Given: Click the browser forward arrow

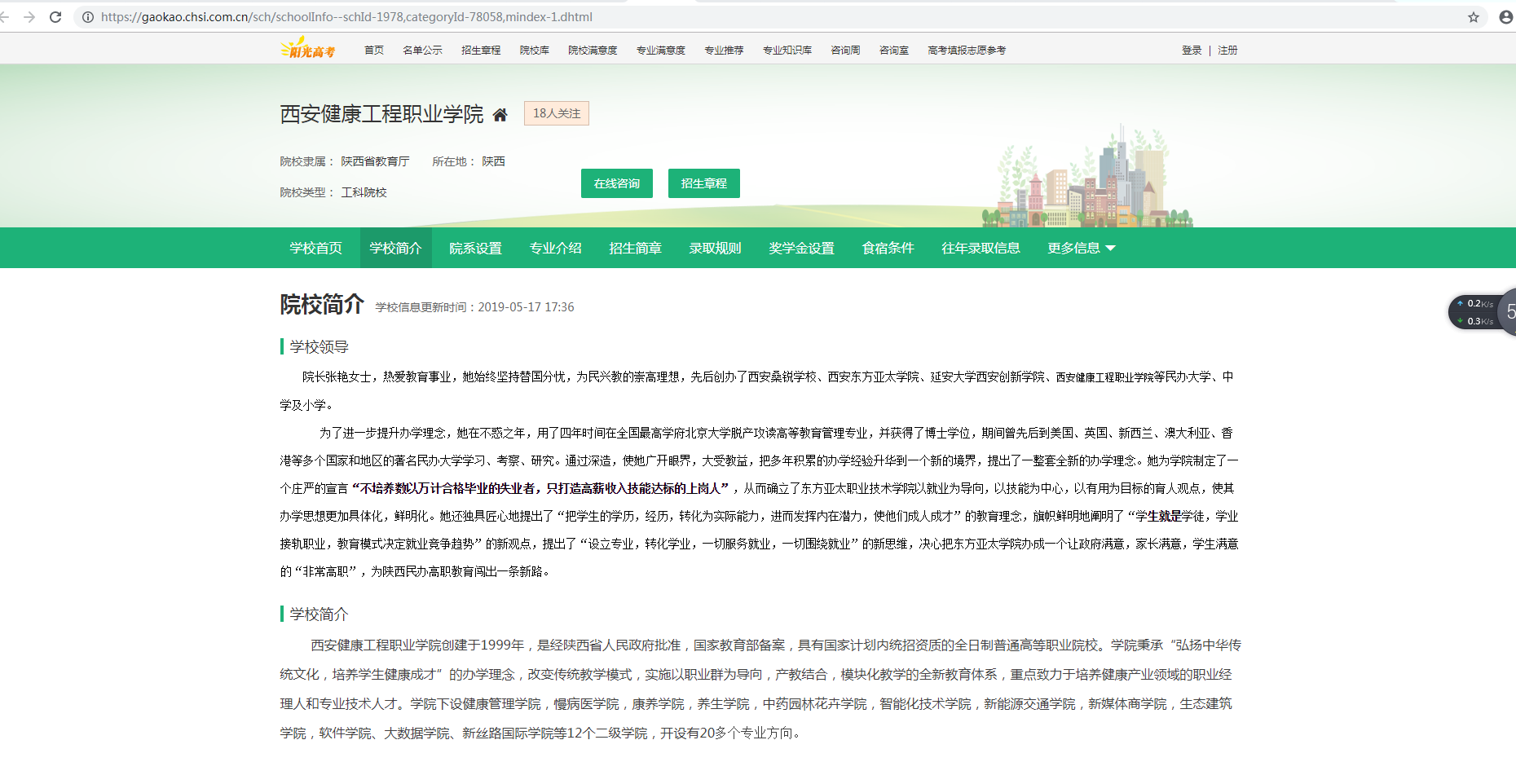Looking at the screenshot, I should [x=29, y=16].
